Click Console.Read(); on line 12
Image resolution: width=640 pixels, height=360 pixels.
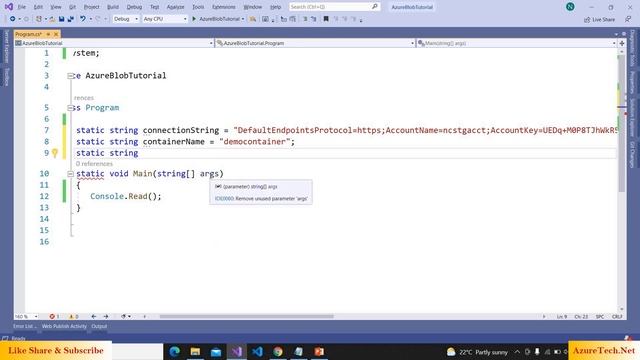click(126, 196)
